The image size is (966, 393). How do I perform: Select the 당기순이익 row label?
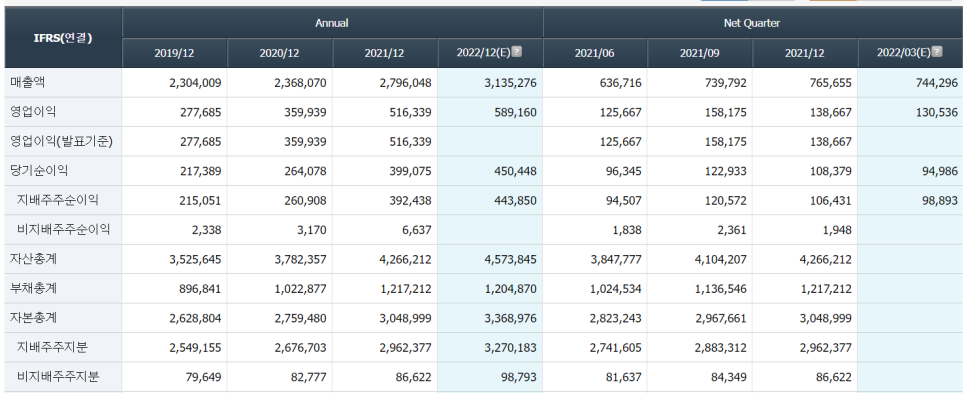(x=39, y=170)
